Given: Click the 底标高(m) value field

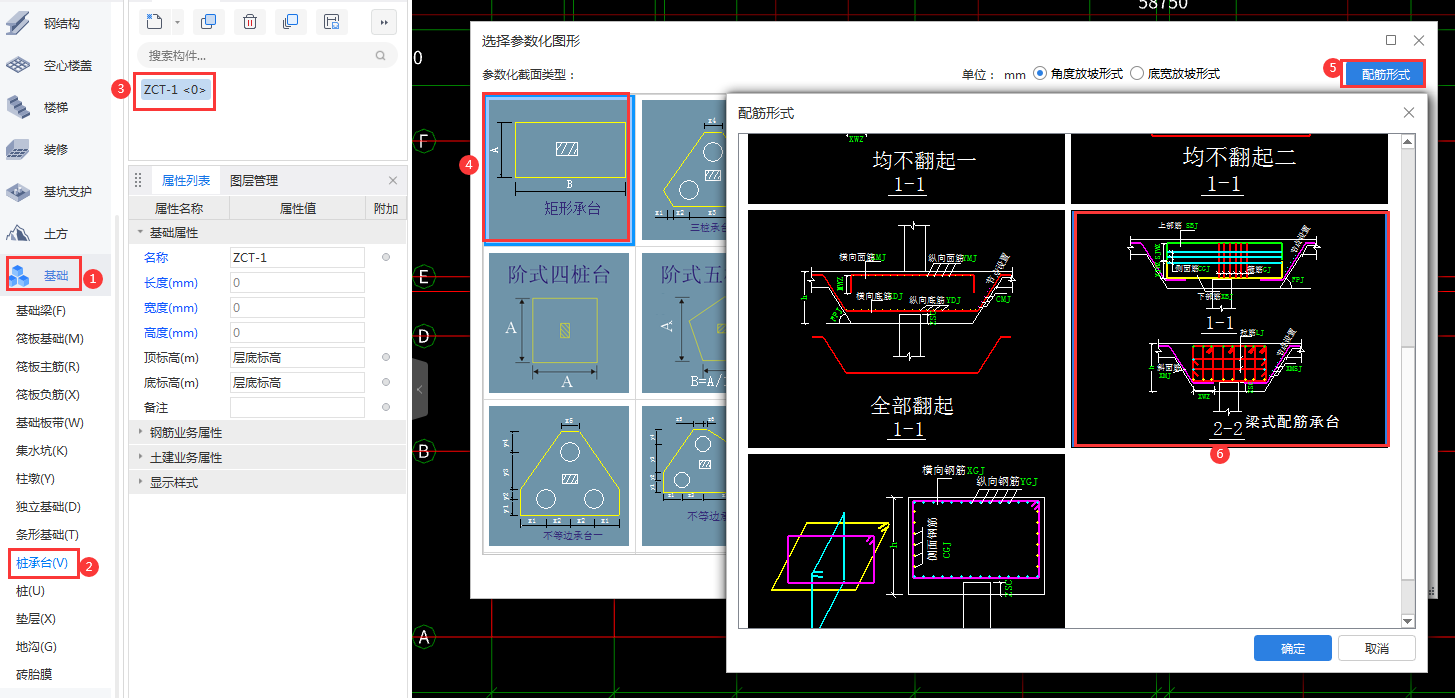Looking at the screenshot, I should tap(297, 383).
